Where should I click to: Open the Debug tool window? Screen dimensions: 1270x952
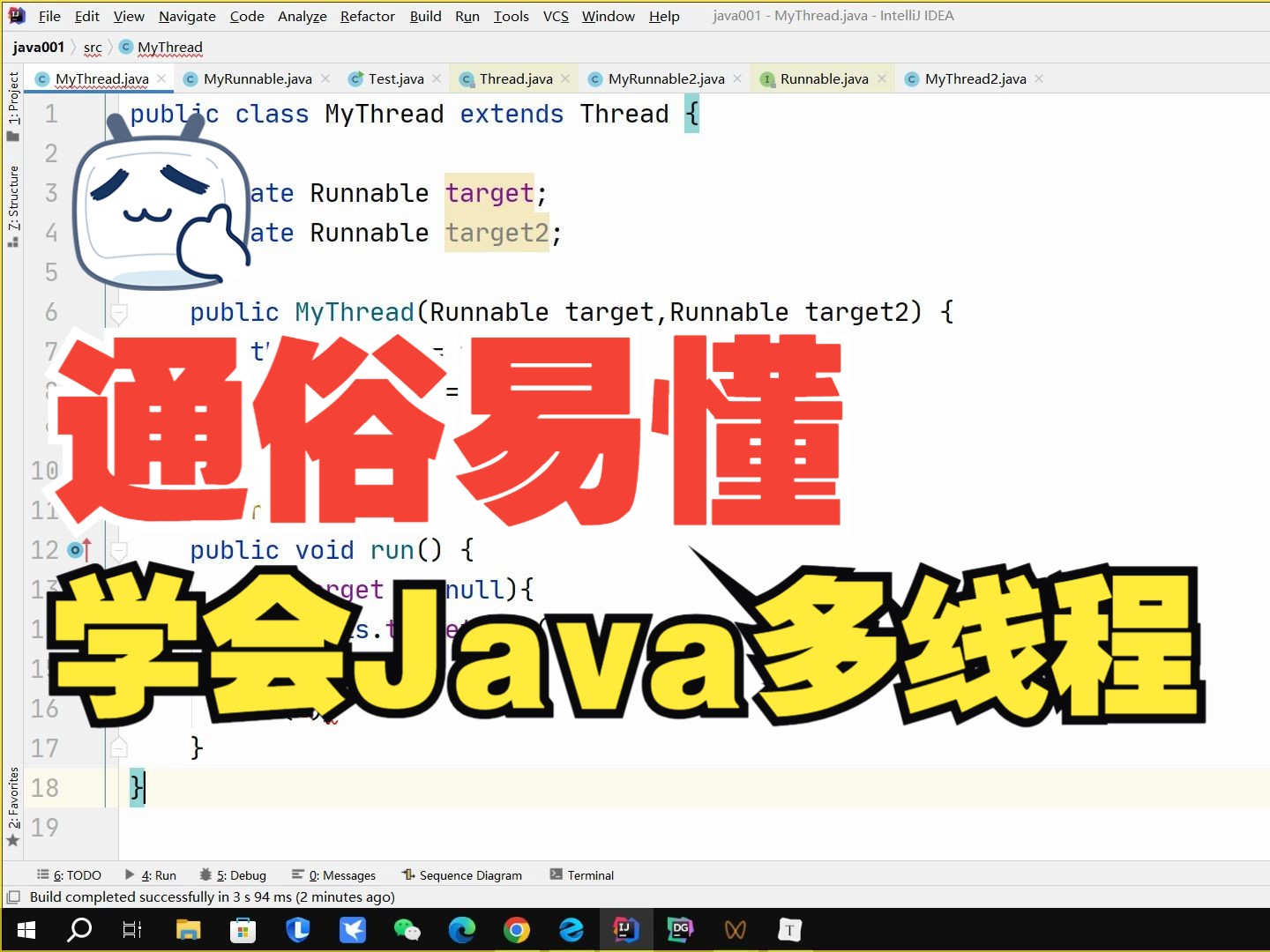[233, 874]
